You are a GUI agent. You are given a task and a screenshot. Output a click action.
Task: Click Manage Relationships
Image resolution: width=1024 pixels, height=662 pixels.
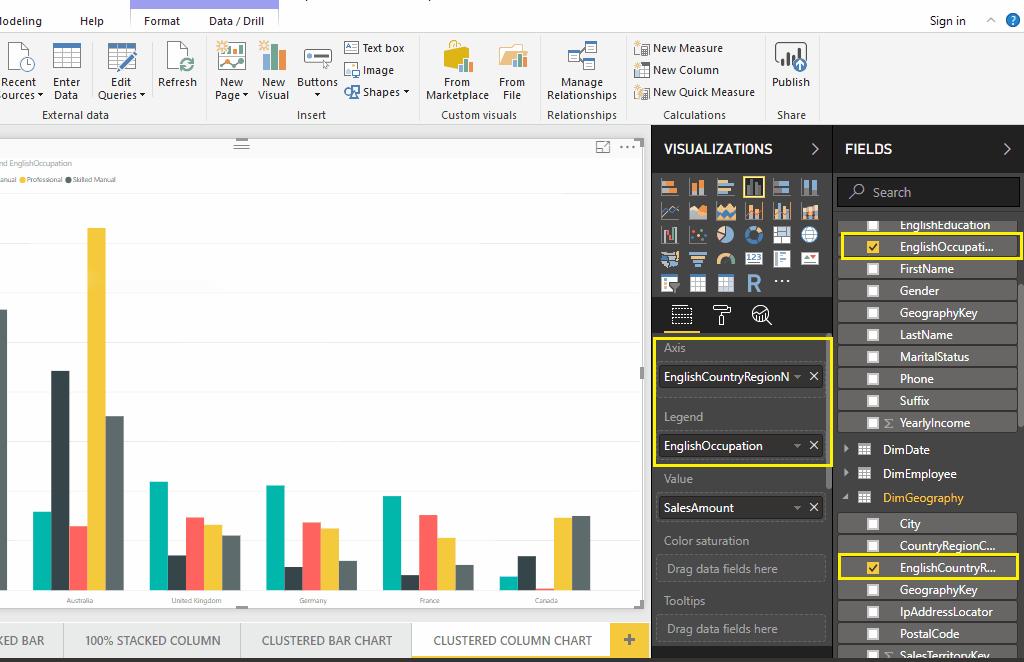tap(582, 71)
